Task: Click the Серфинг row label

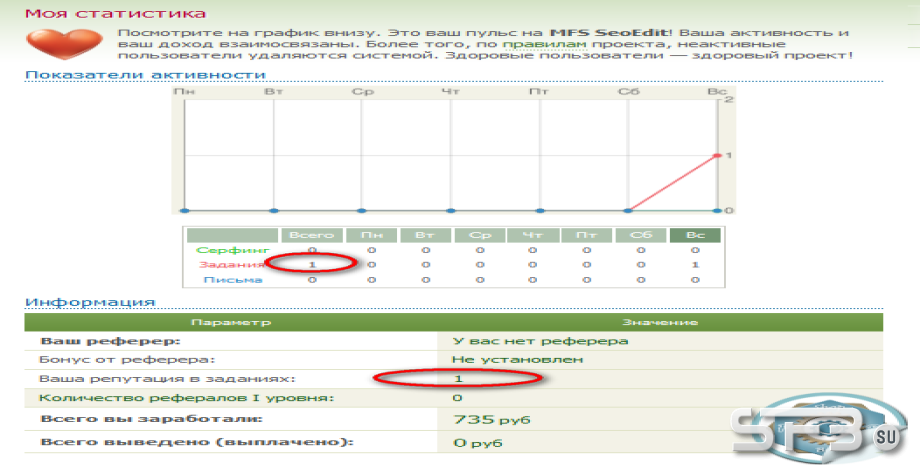Action: coord(232,251)
